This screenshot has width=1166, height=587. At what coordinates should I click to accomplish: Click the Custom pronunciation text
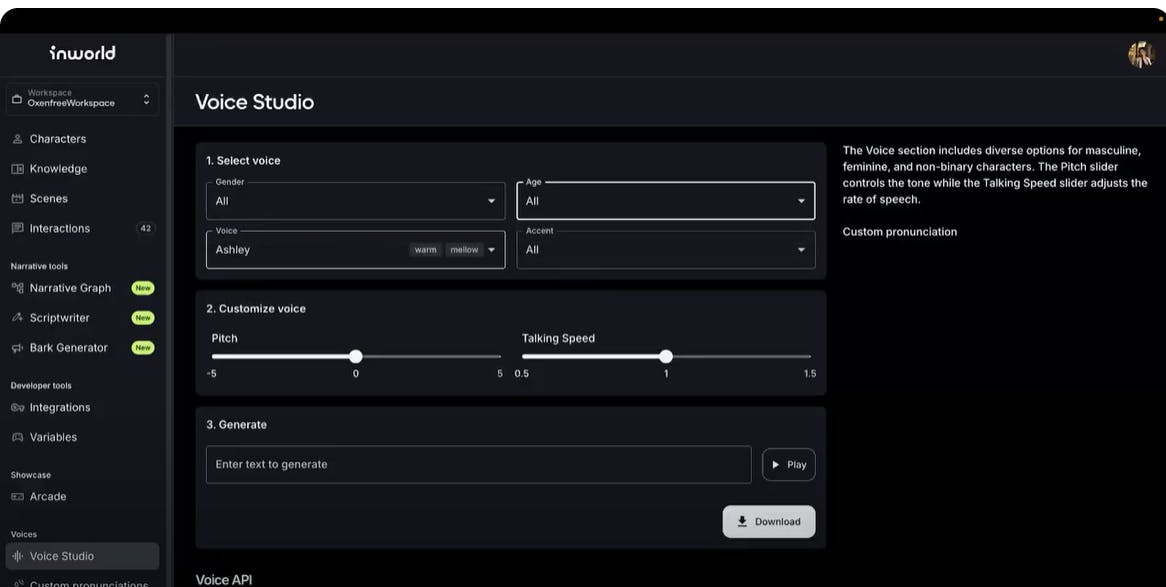point(900,232)
